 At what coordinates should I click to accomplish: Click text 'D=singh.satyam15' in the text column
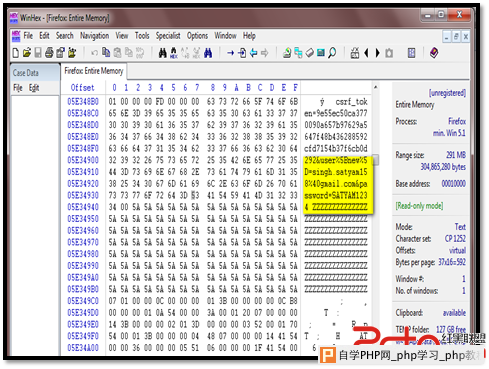(x=336, y=172)
